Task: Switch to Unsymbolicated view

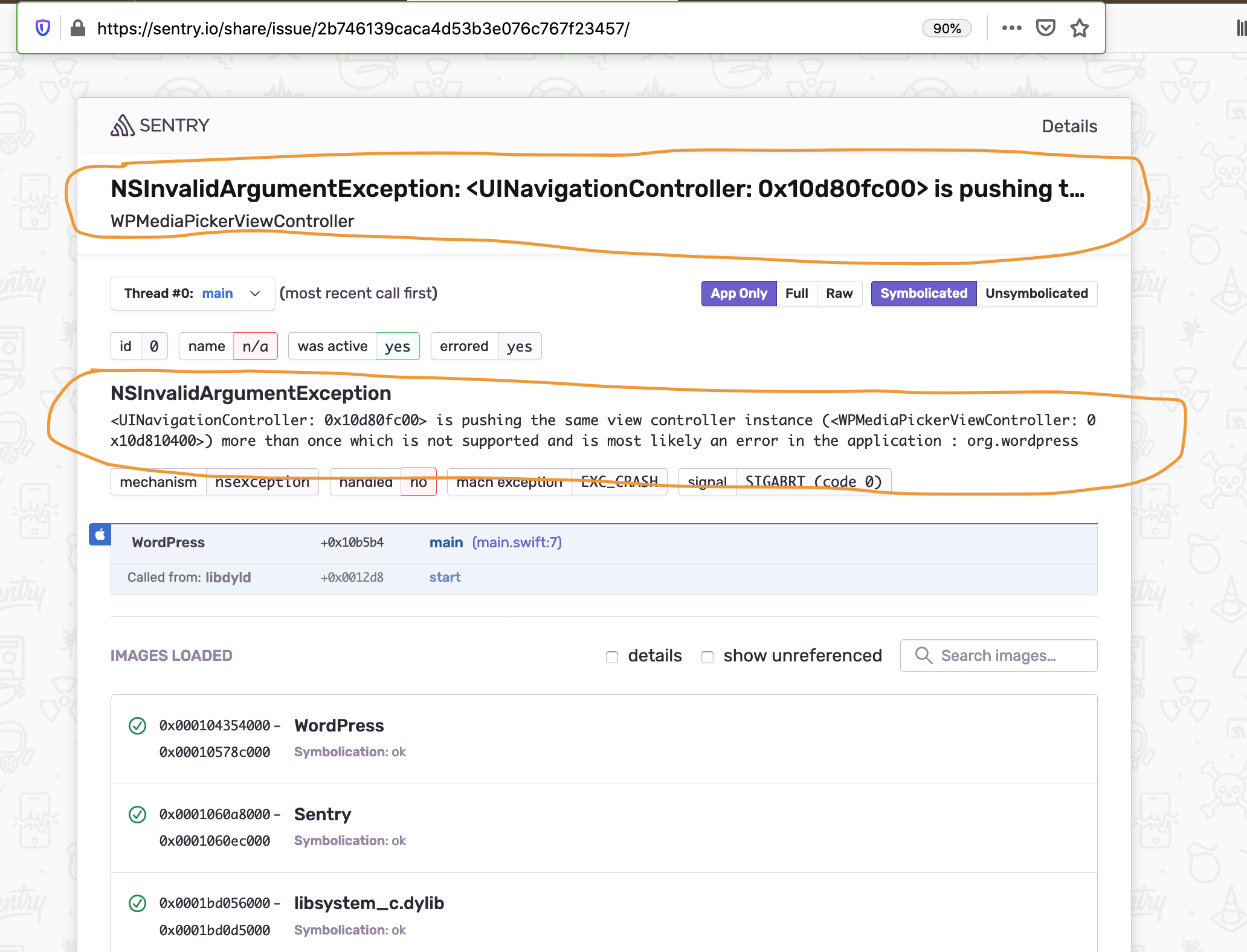Action: (x=1037, y=294)
